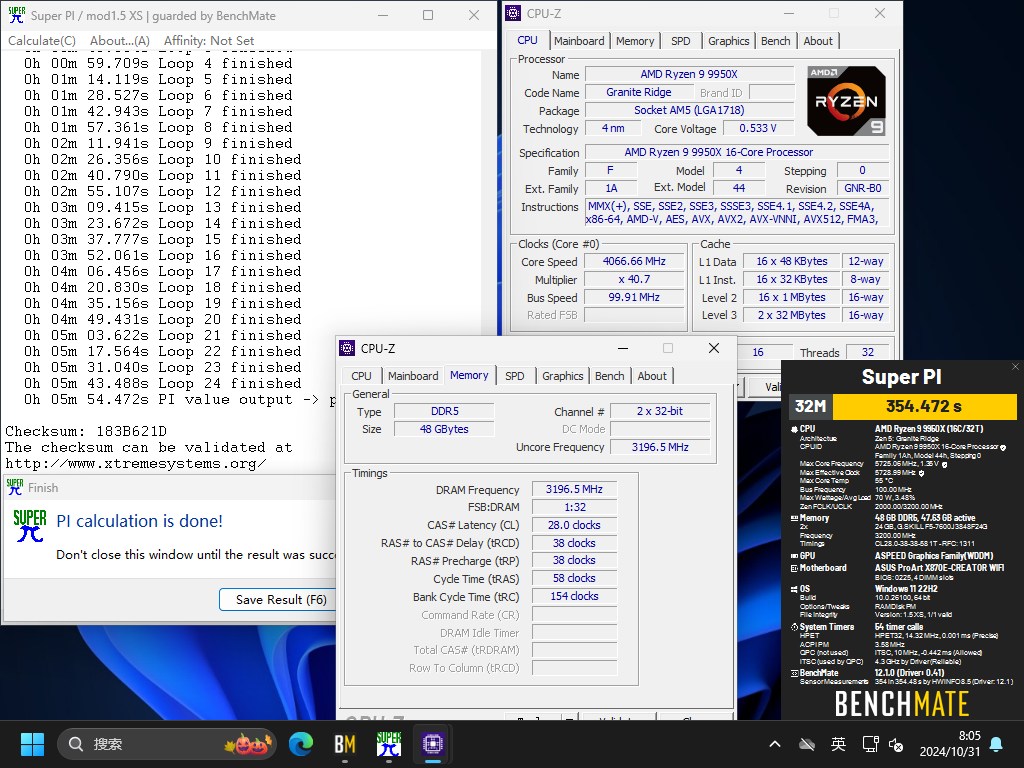Image resolution: width=1024 pixels, height=768 pixels.
Task: Click the cloud-off tray icon
Action: pyautogui.click(x=807, y=744)
